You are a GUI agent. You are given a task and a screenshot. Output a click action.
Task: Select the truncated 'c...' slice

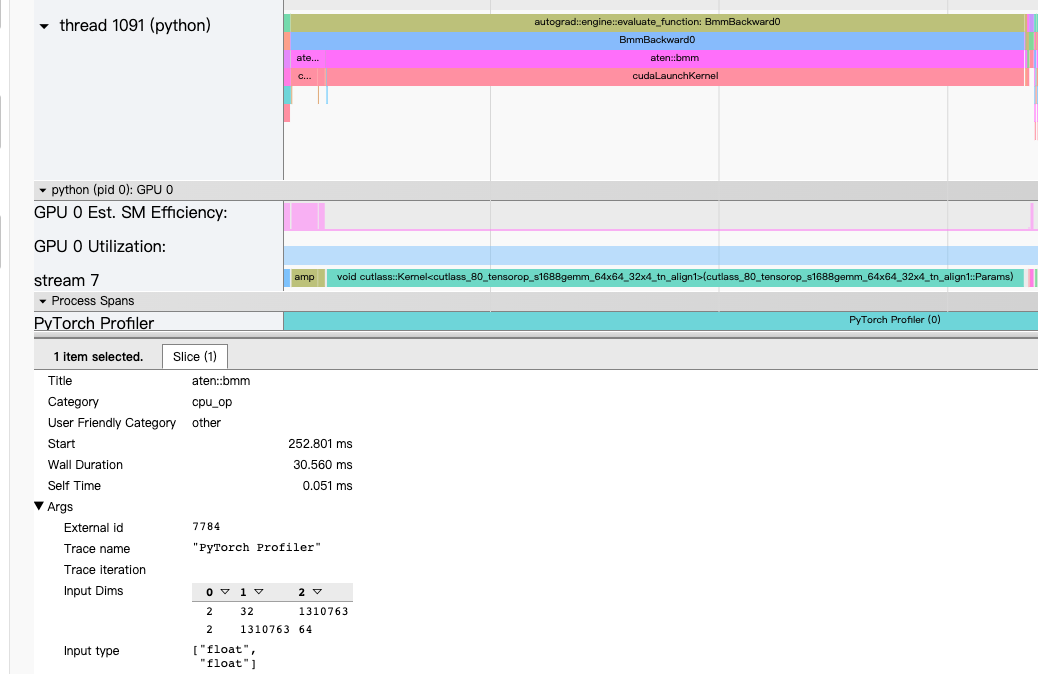(x=304, y=76)
